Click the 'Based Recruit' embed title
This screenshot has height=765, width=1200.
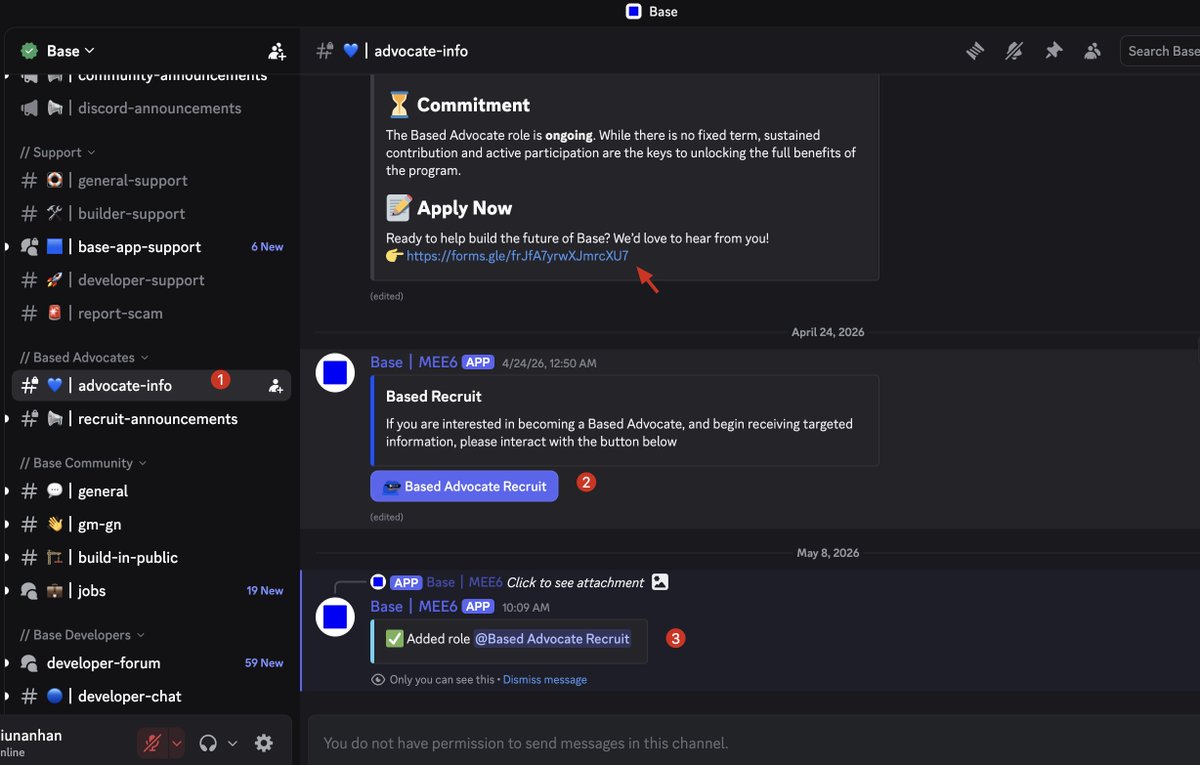click(434, 396)
